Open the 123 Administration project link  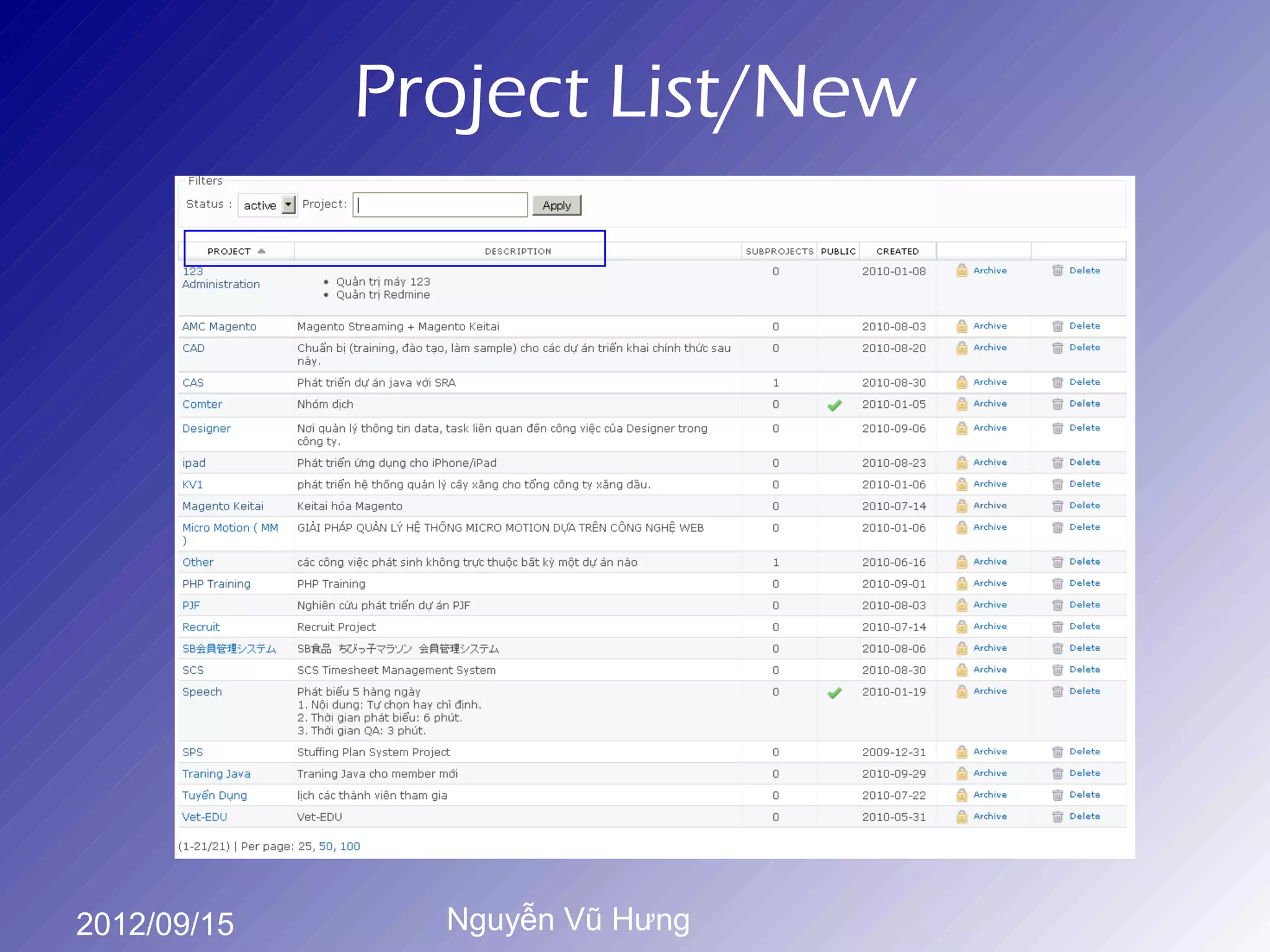click(221, 278)
